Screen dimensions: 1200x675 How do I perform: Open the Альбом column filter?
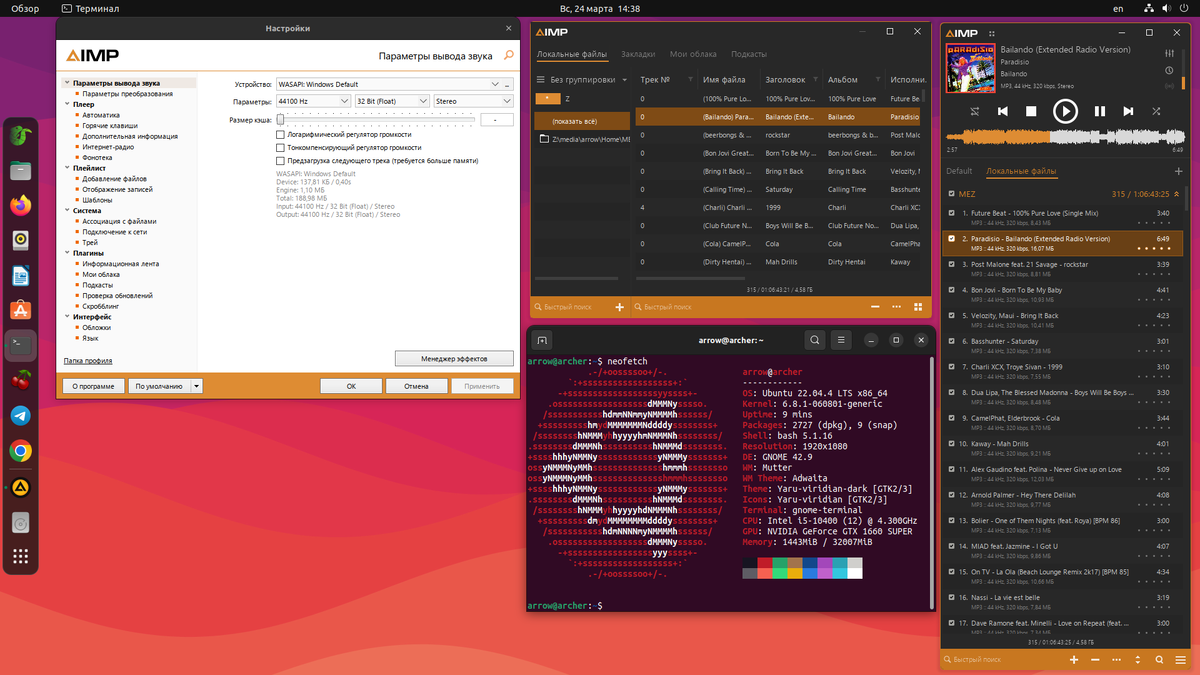[x=878, y=80]
